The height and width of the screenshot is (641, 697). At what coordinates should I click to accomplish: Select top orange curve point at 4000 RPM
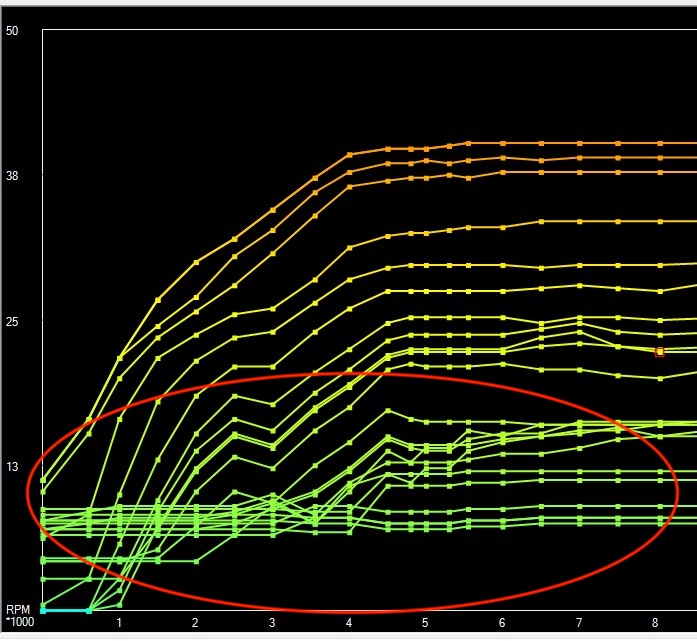click(x=349, y=155)
